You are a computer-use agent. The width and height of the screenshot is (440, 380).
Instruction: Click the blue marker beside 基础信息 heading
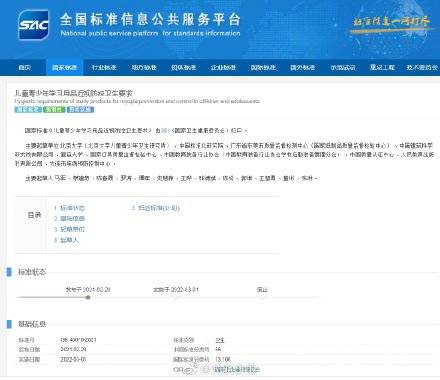[9, 324]
